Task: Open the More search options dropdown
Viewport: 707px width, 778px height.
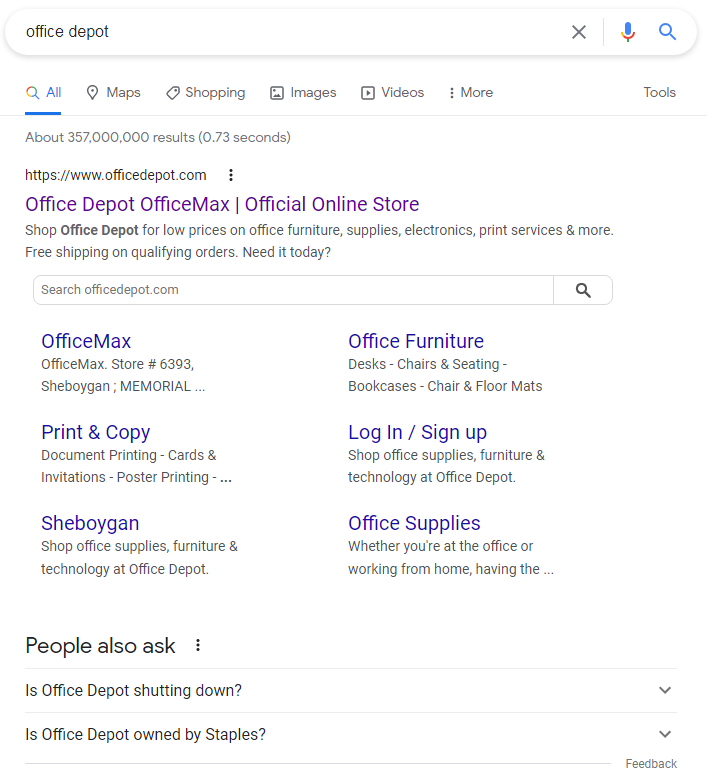Action: 470,93
